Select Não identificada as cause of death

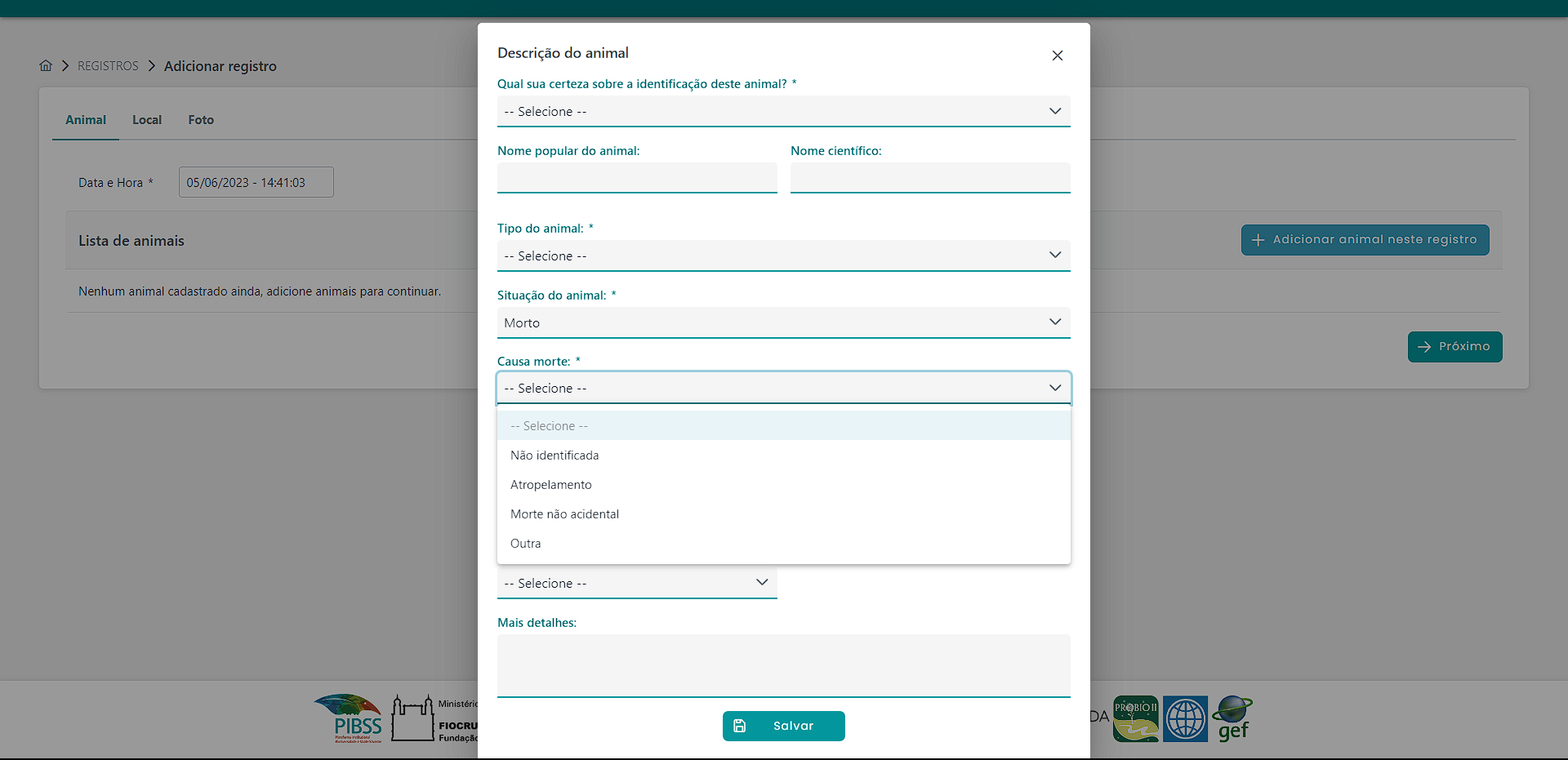pyautogui.click(x=784, y=456)
